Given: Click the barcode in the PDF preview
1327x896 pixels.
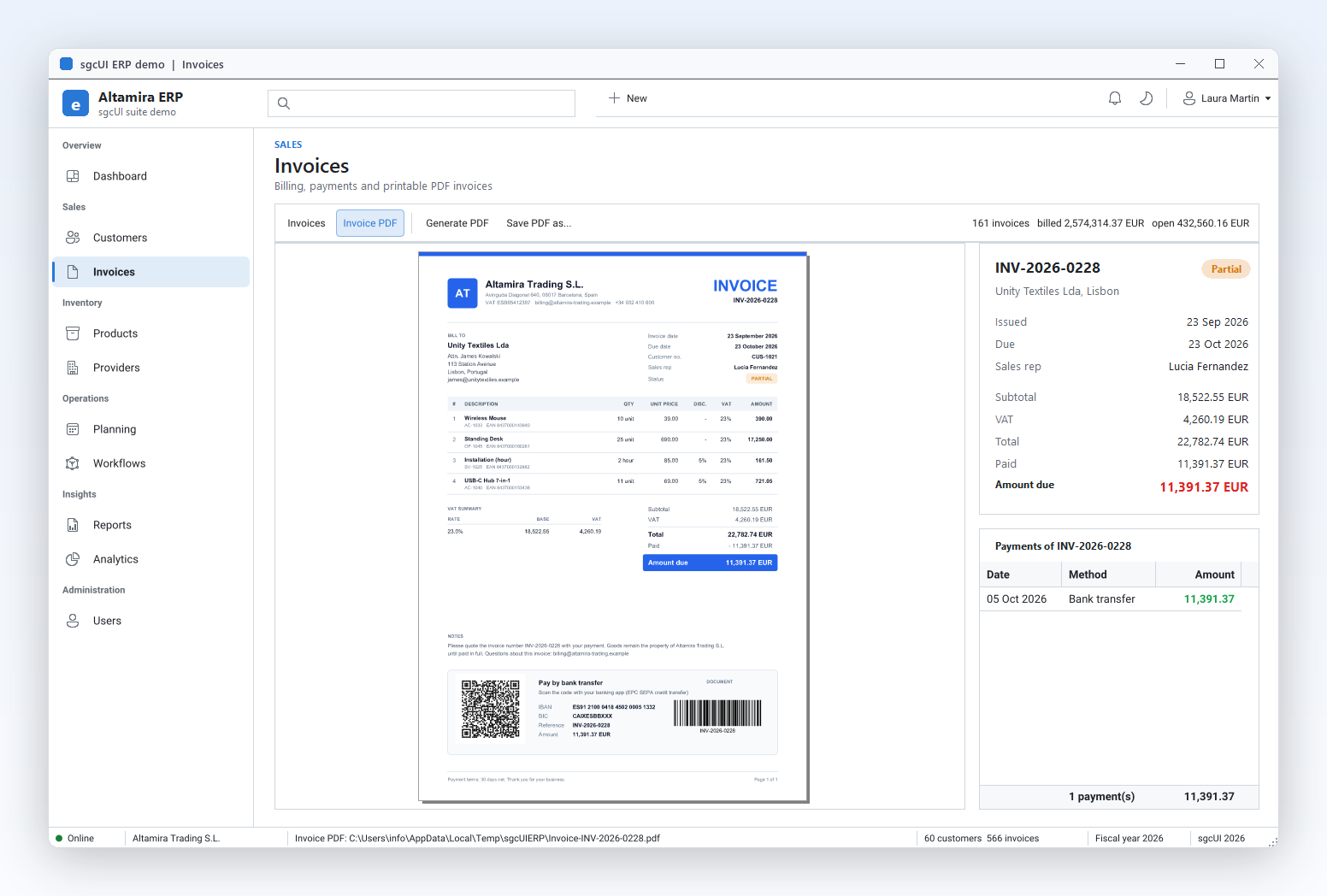Looking at the screenshot, I should (717, 713).
